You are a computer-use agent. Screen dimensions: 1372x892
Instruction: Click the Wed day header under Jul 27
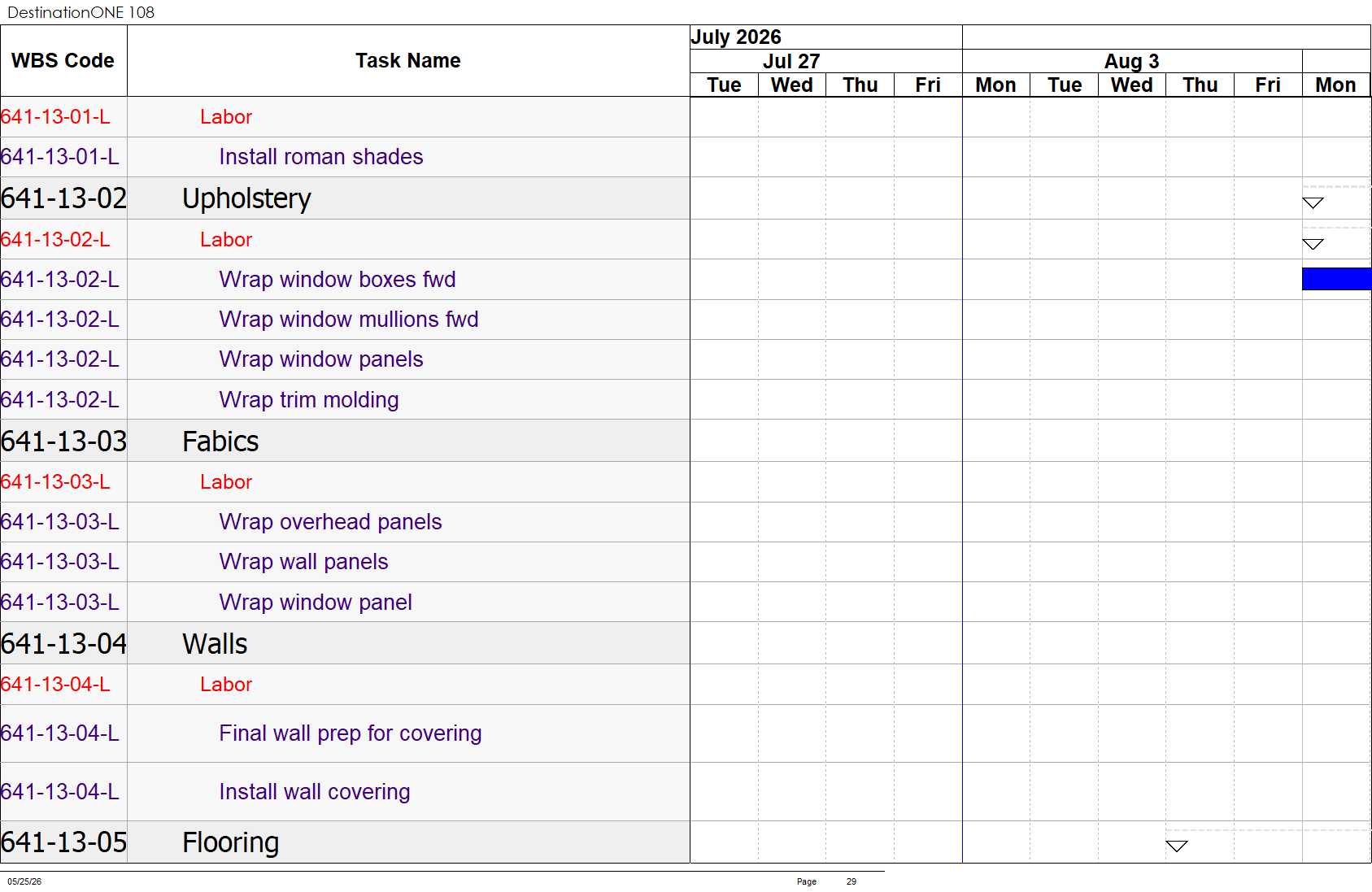coord(792,85)
